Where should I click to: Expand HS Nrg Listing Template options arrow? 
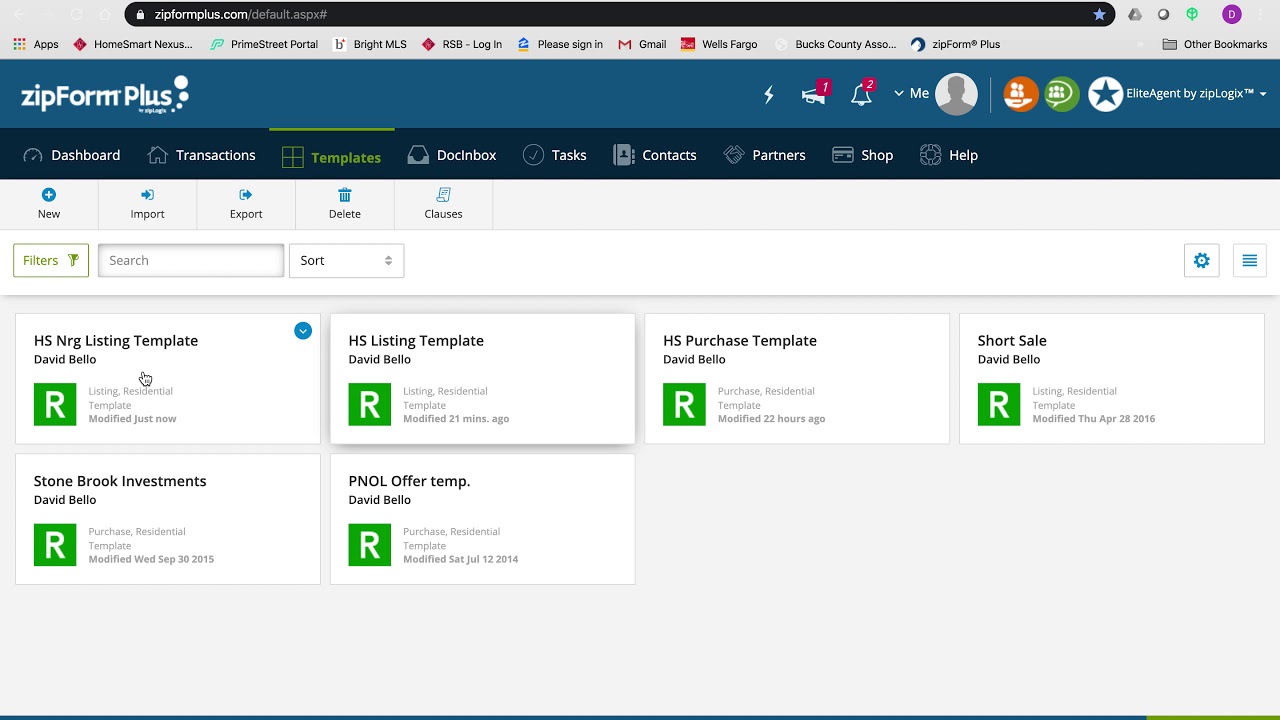303,331
